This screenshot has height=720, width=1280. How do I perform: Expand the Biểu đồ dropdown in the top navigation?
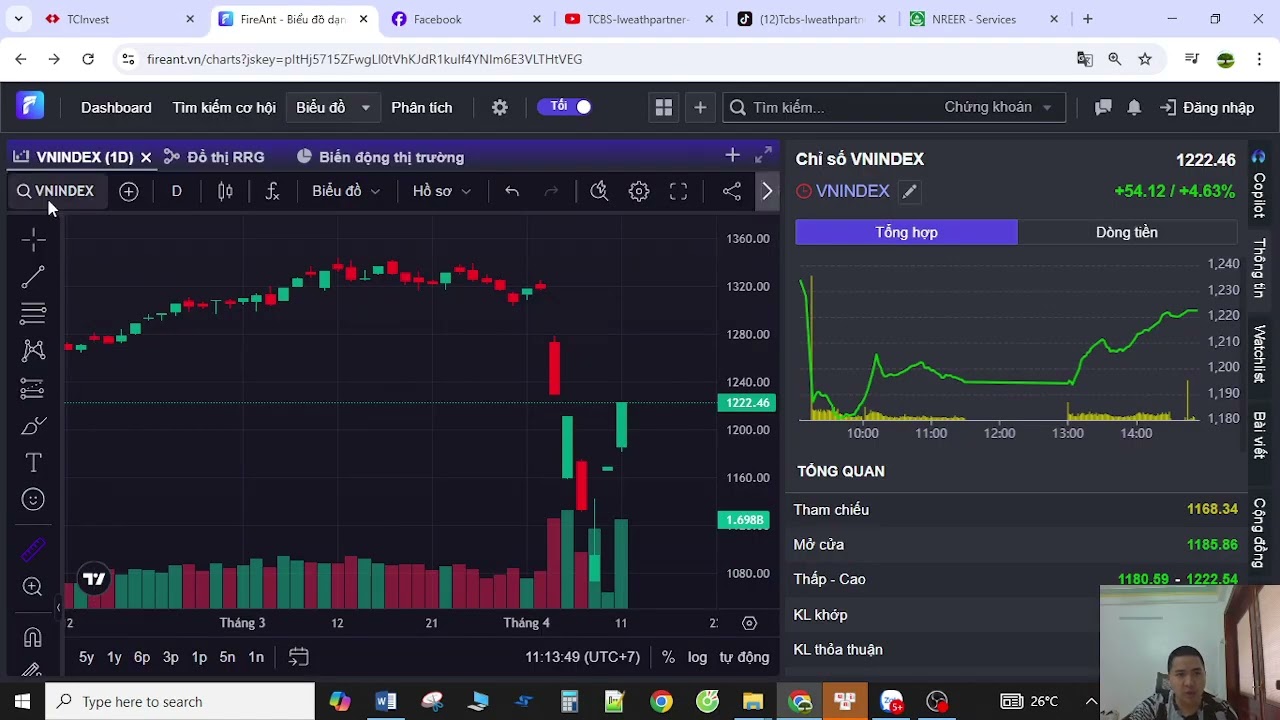333,107
